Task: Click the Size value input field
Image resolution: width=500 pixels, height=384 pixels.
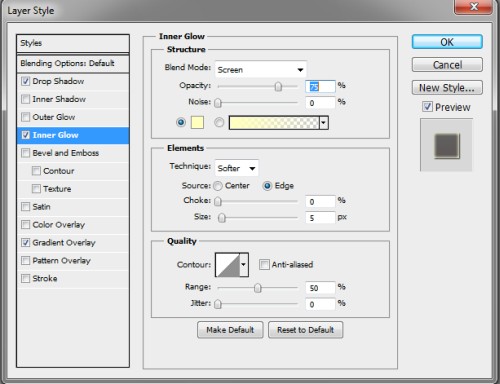Action: pyautogui.click(x=320, y=218)
